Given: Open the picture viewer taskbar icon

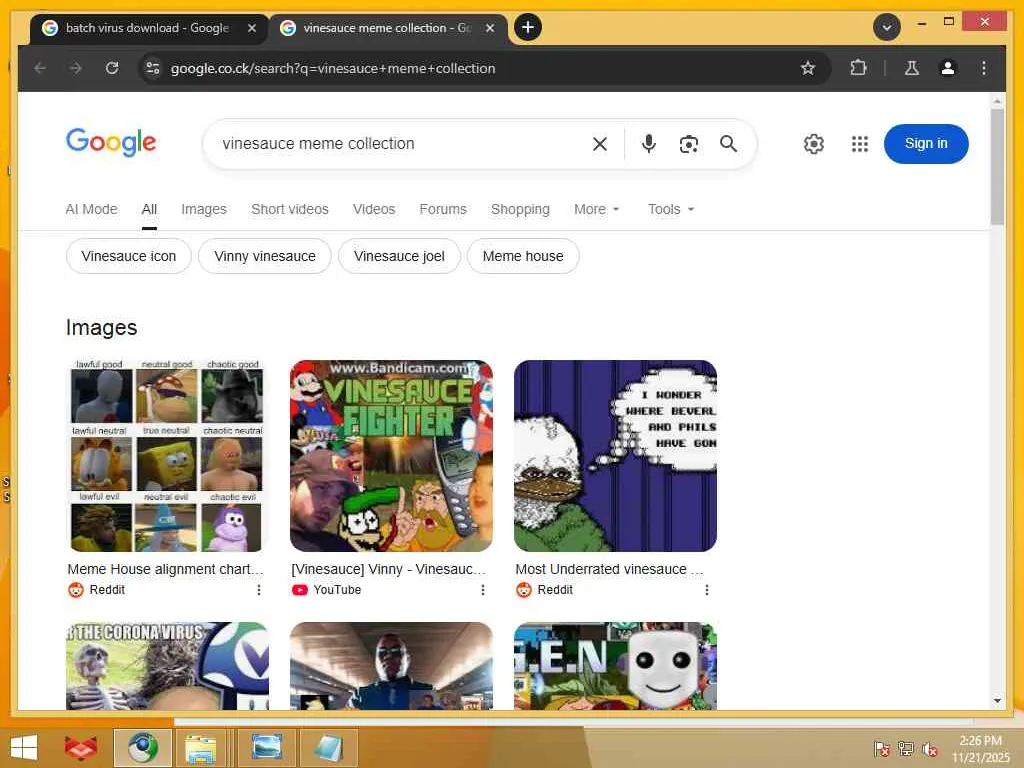Looking at the screenshot, I should click(267, 747).
